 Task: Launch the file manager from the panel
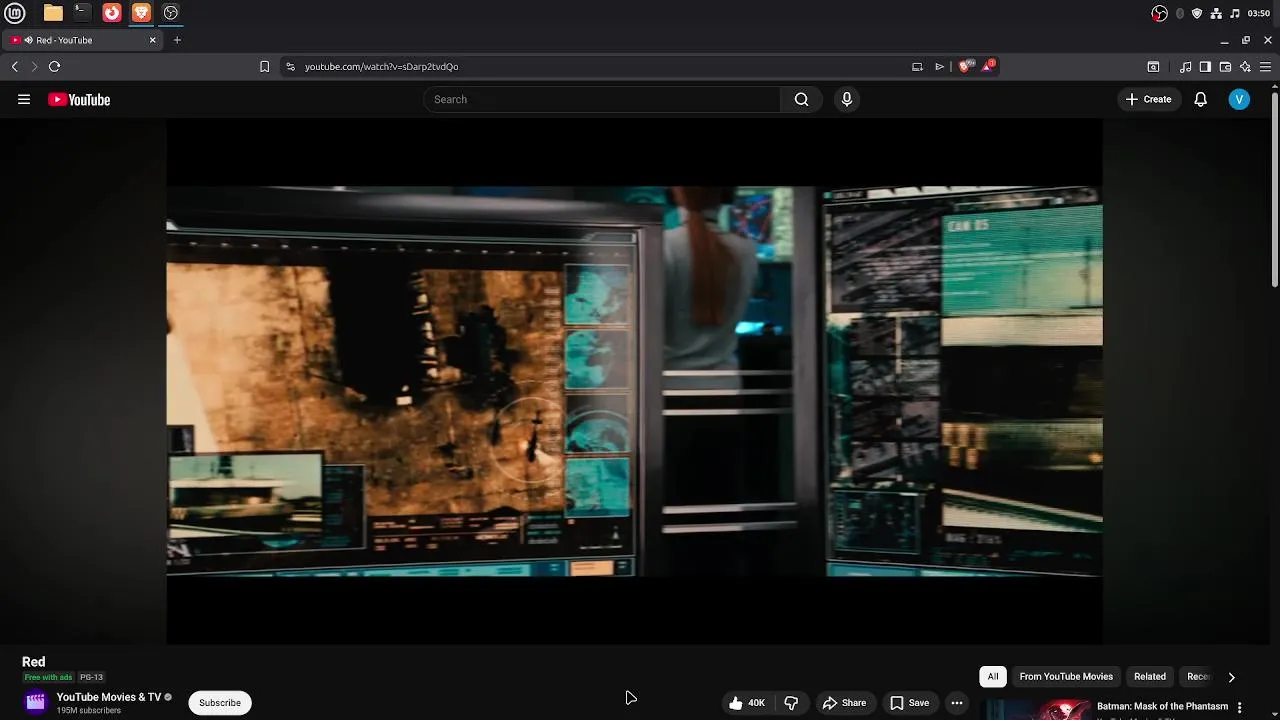click(x=53, y=13)
